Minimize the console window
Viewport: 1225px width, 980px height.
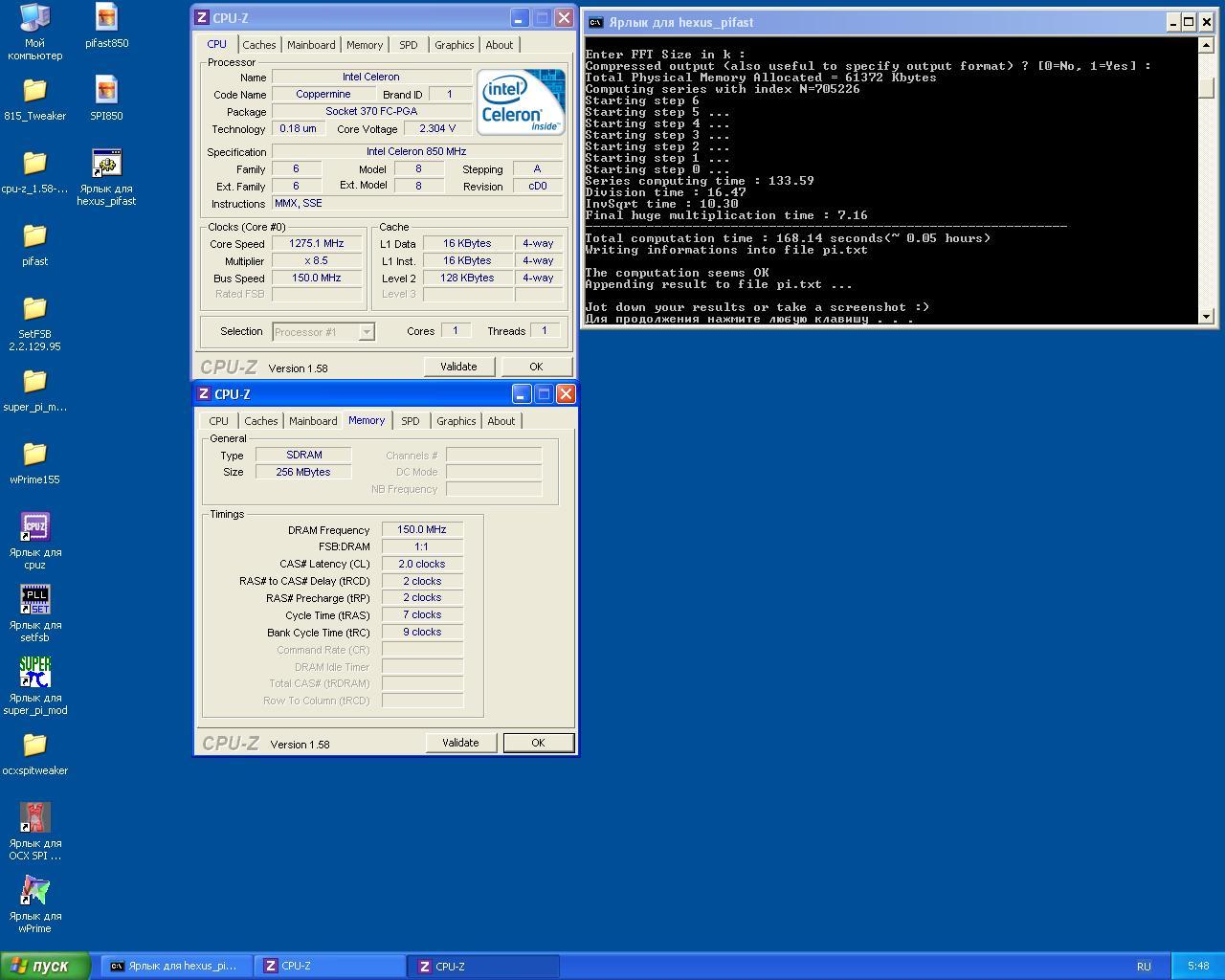(1172, 22)
